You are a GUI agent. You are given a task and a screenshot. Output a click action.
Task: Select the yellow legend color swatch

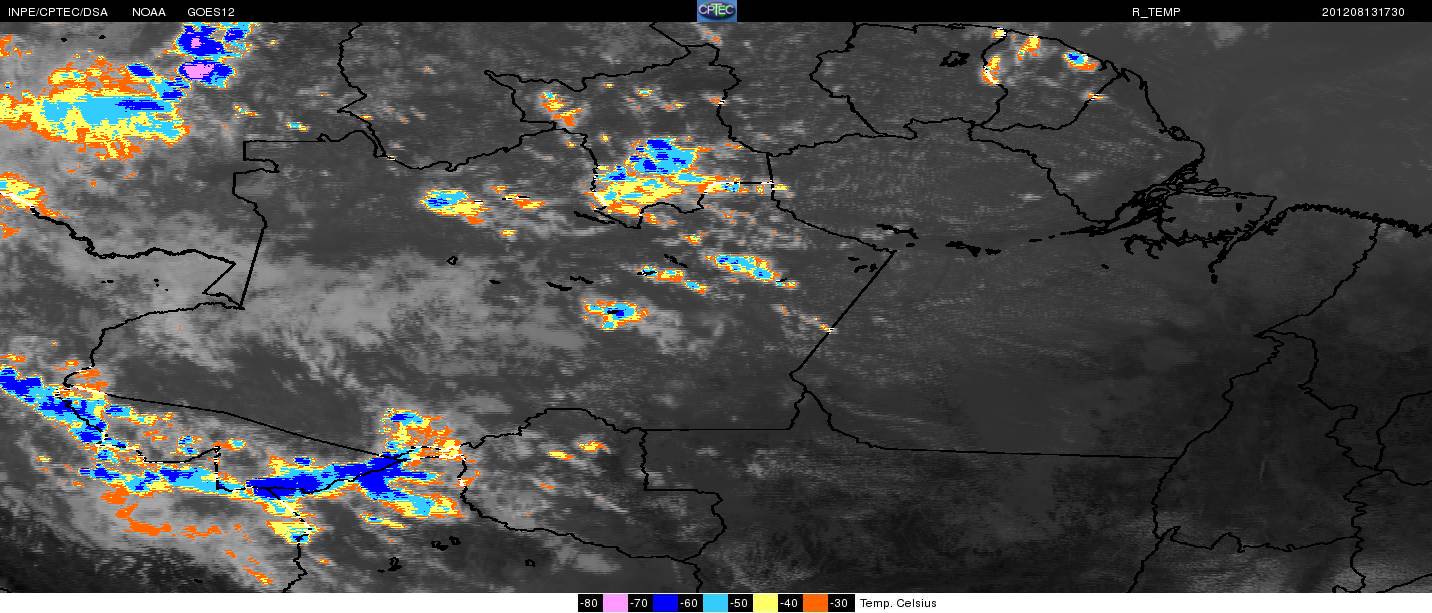765,603
